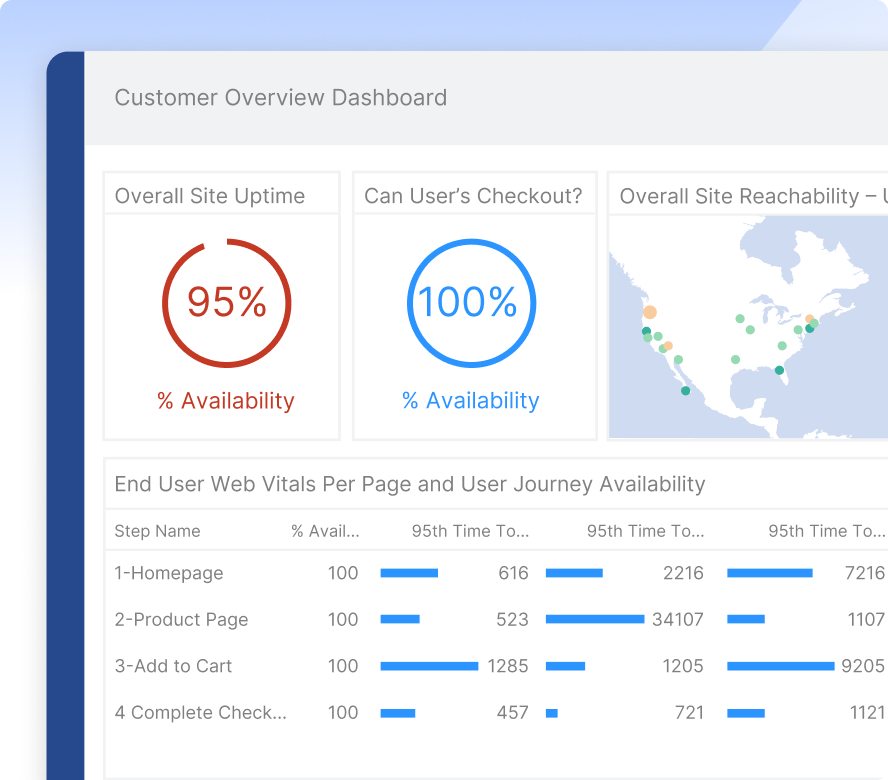
Task: Click the blue % Availability label
Action: point(471,400)
